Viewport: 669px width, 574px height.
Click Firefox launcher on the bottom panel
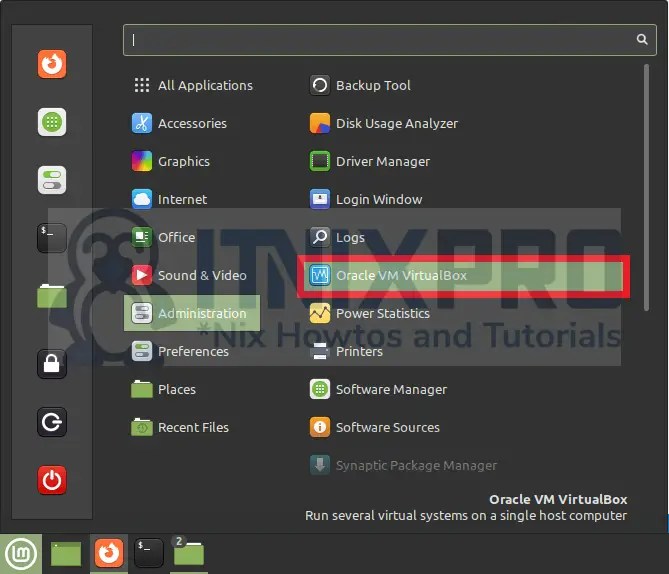coord(109,554)
